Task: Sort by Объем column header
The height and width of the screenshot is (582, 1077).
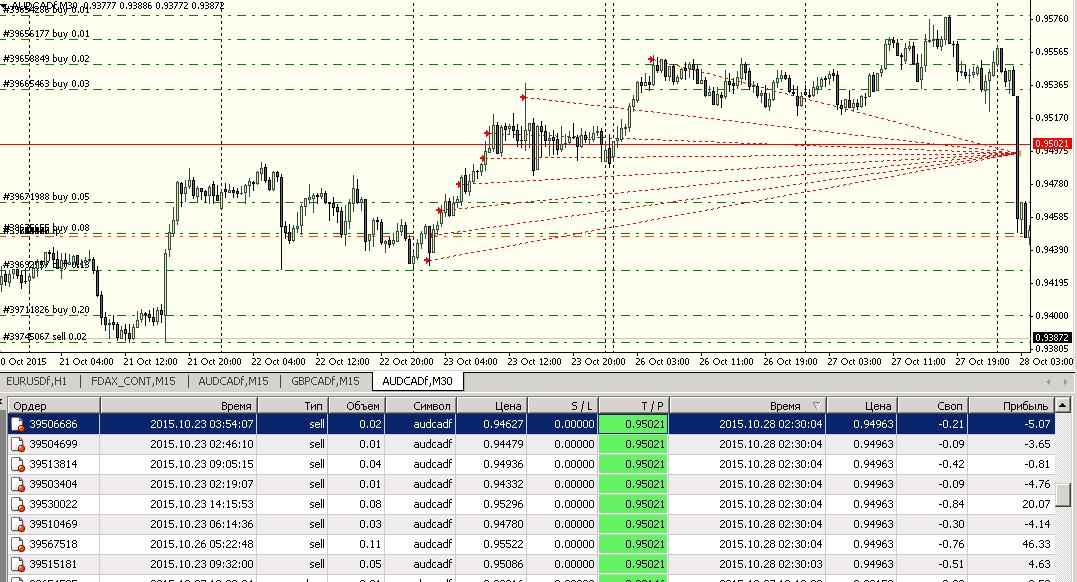Action: point(356,405)
